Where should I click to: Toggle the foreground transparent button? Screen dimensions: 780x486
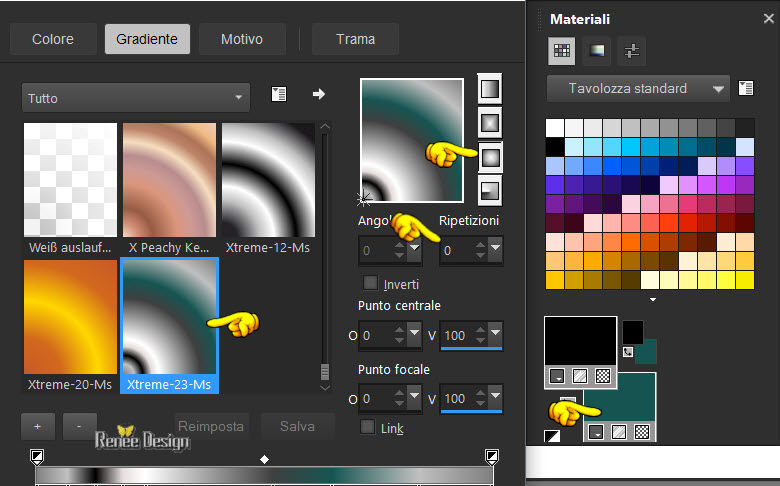tap(603, 376)
